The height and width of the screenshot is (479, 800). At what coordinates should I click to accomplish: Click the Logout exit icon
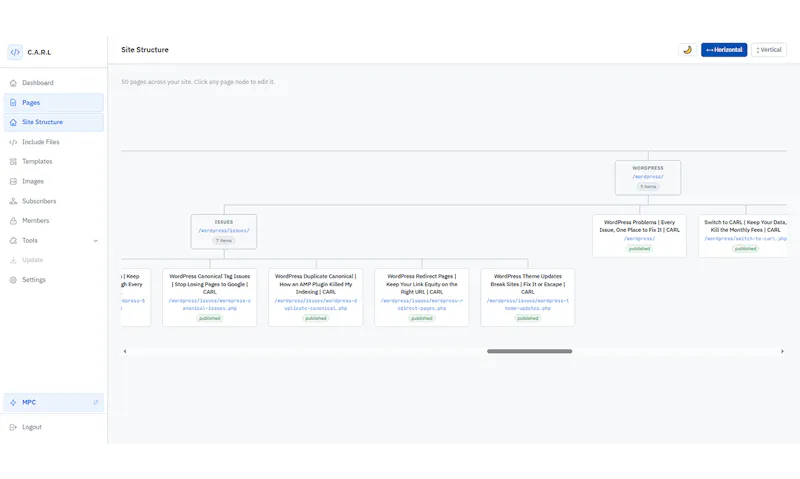coord(13,427)
